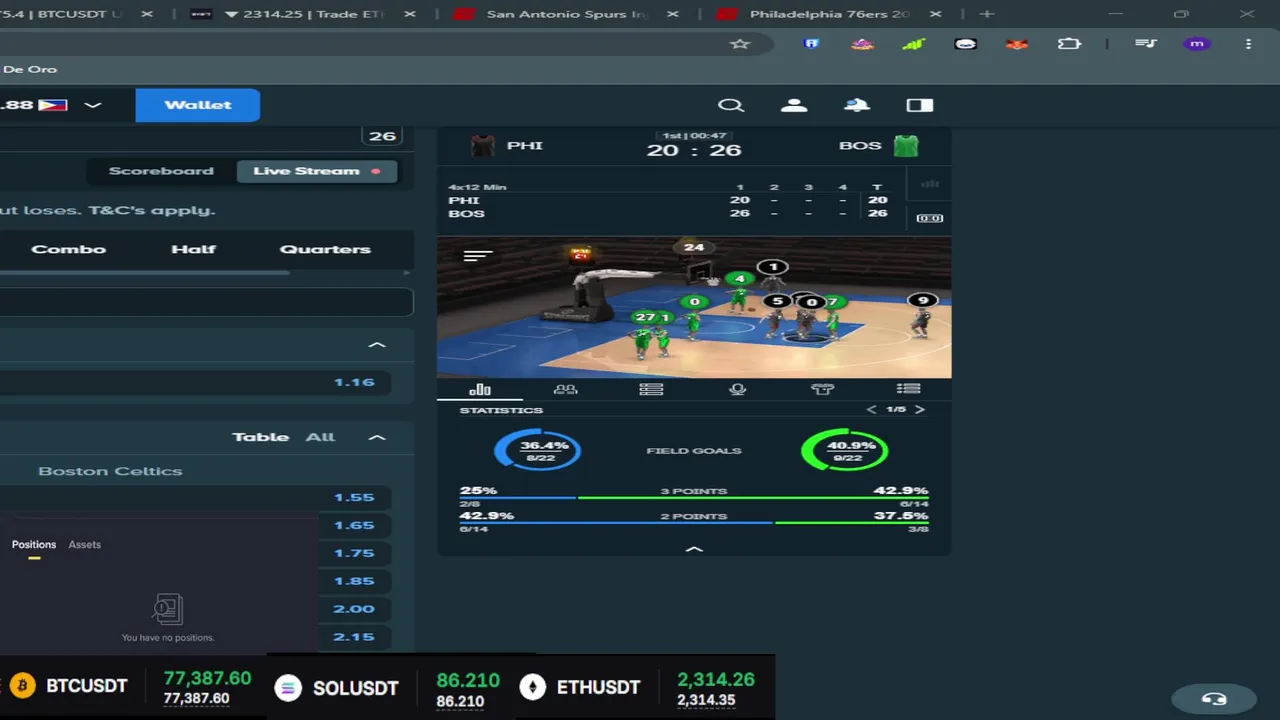Select the 1.16 odds
The image size is (1280, 720).
354,382
